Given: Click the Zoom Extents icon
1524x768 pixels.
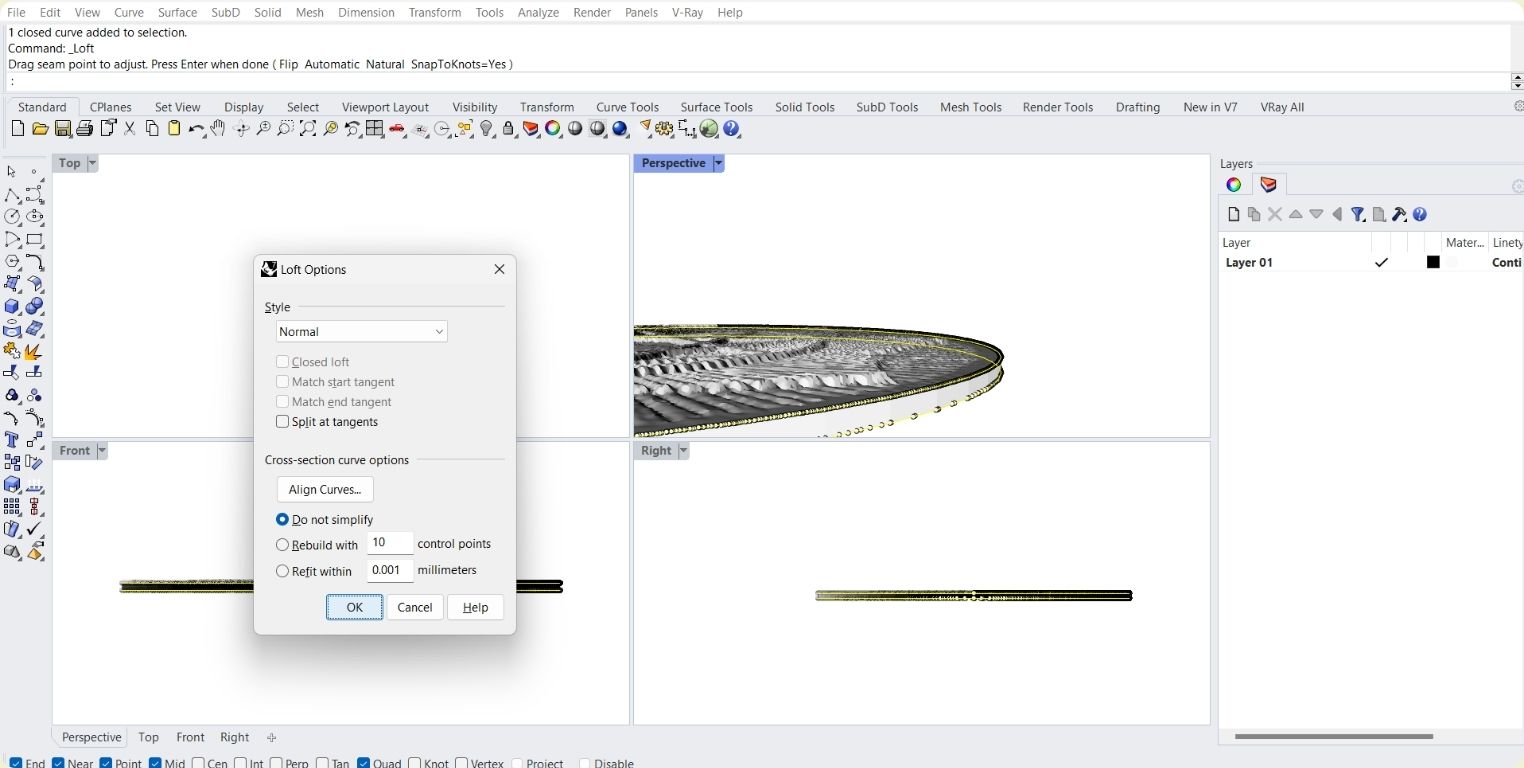Looking at the screenshot, I should point(308,129).
